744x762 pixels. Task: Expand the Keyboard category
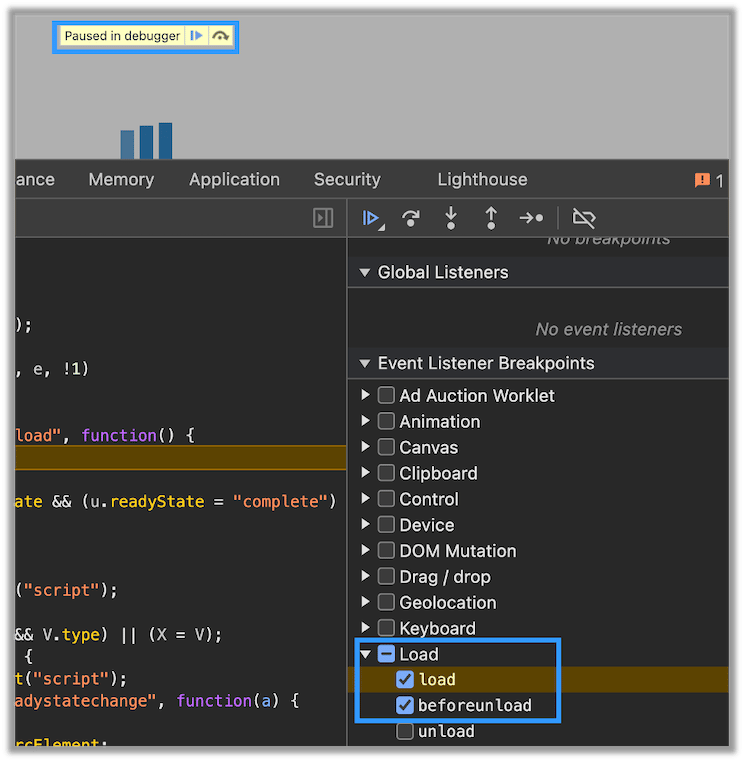(x=365, y=627)
